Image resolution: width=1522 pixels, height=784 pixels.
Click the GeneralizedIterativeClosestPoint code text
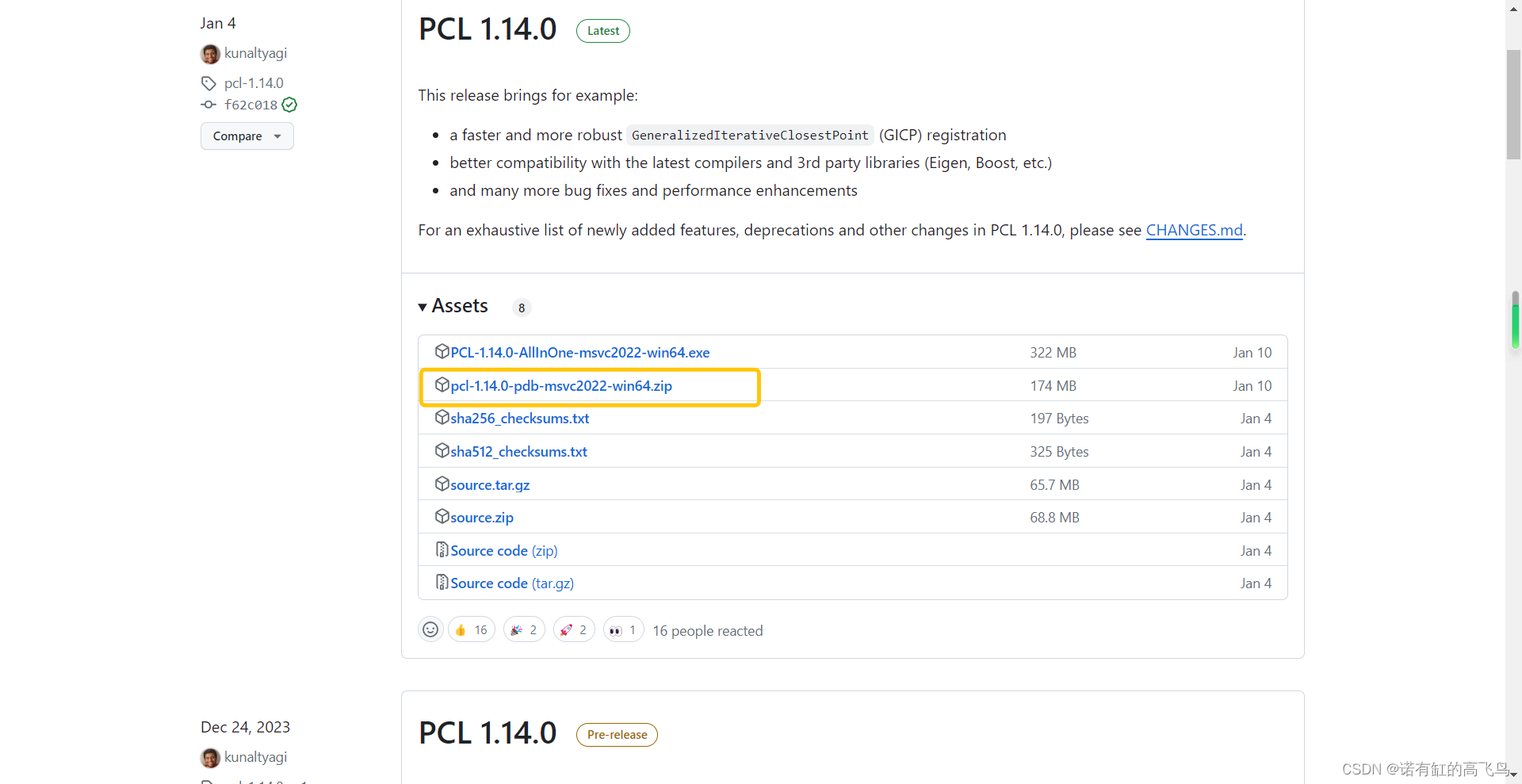tap(750, 136)
